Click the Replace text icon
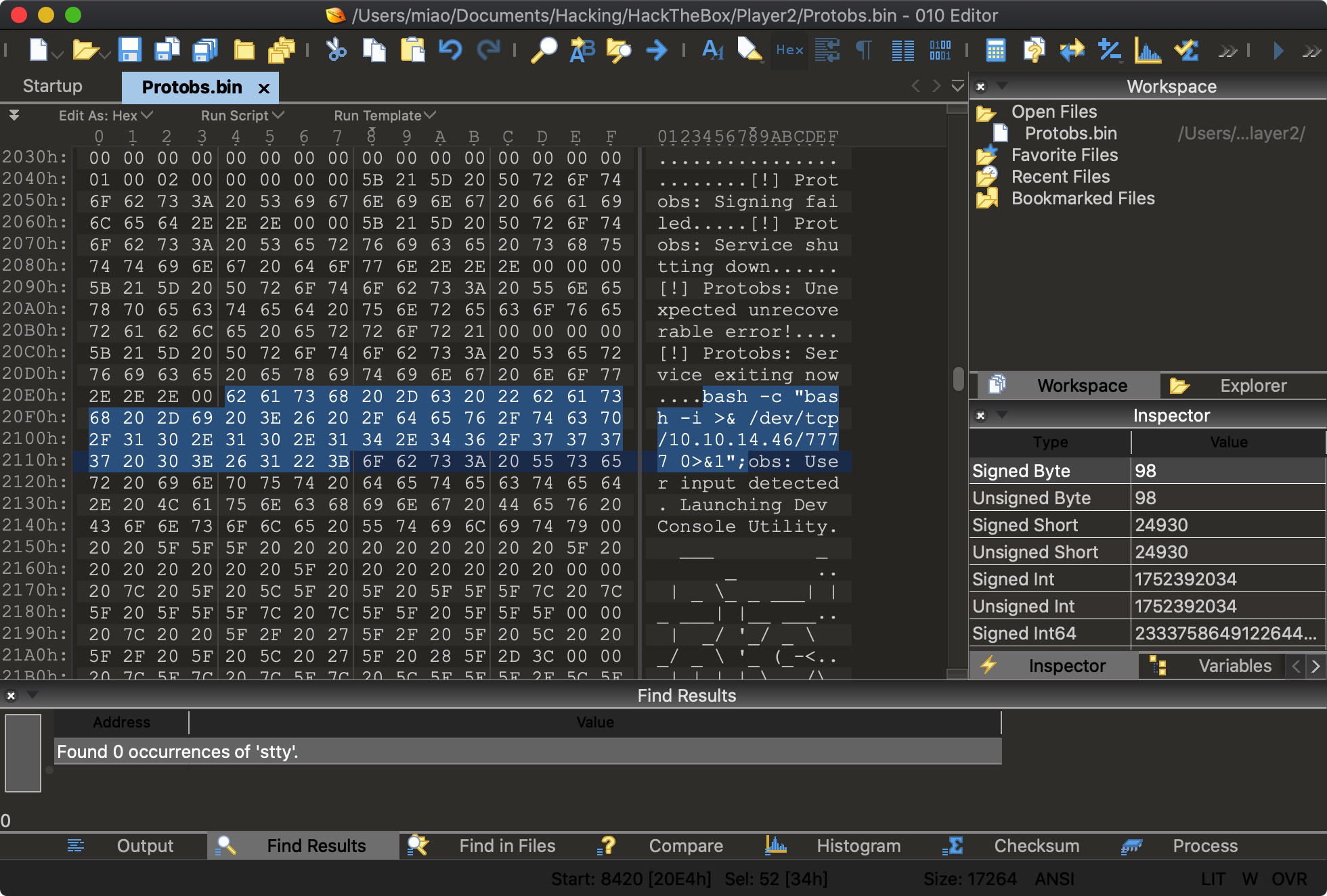The image size is (1327, 896). tap(582, 50)
